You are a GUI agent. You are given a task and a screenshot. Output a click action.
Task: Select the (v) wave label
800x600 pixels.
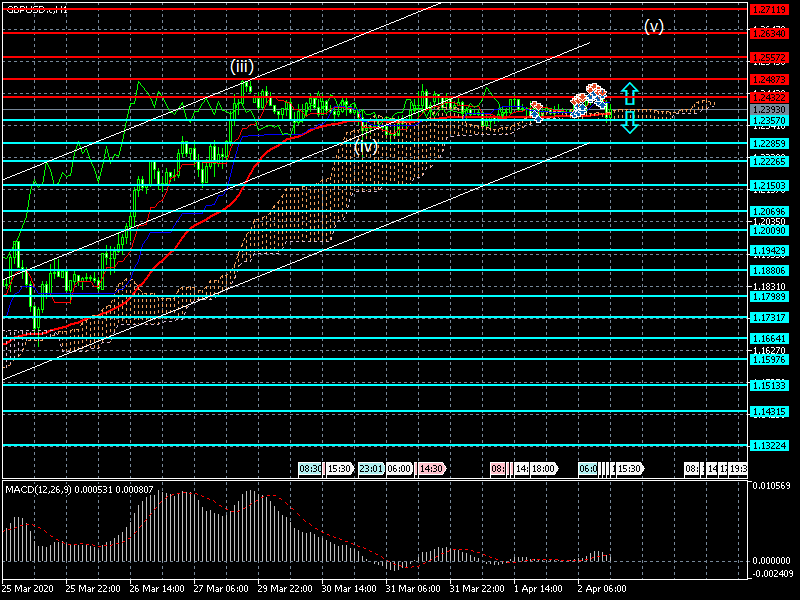[653, 26]
